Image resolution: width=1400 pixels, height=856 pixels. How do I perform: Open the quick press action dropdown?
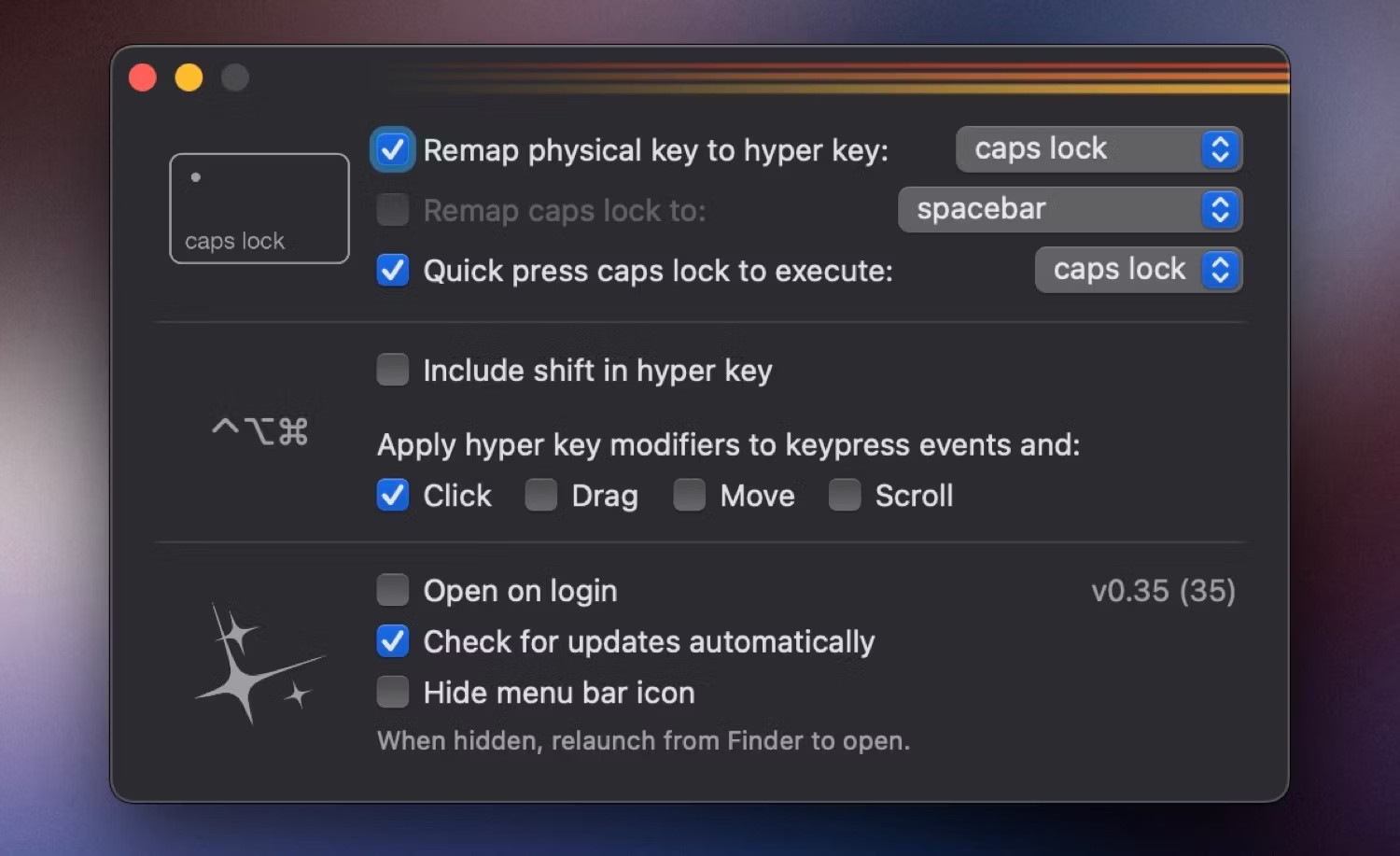(1138, 270)
